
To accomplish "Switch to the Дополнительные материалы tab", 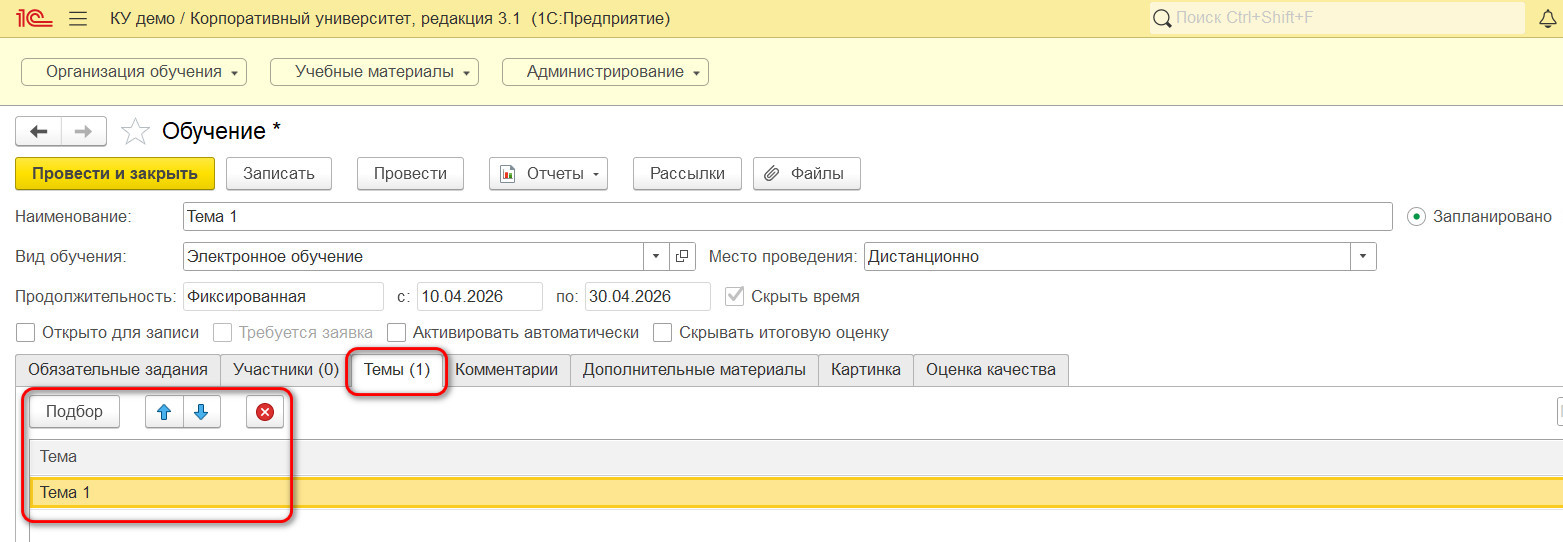I will point(694,370).
